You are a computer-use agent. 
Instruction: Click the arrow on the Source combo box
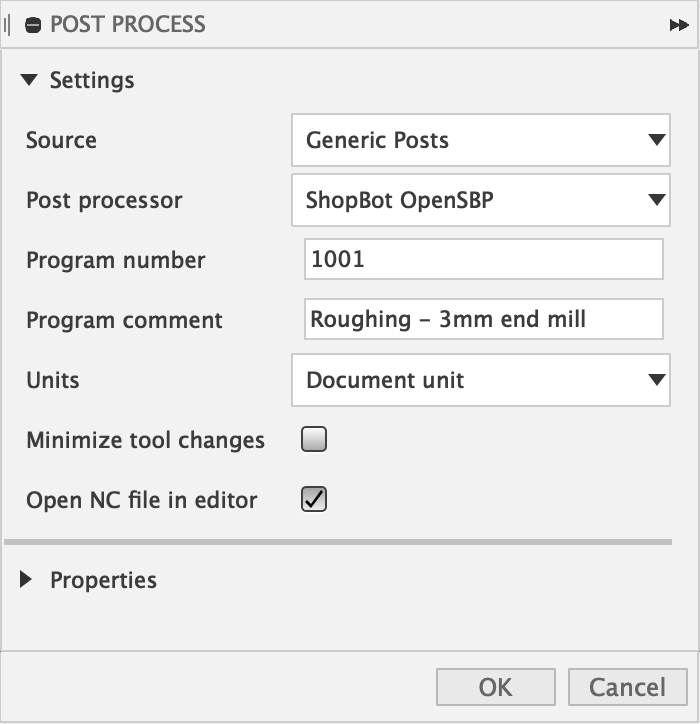pos(656,139)
